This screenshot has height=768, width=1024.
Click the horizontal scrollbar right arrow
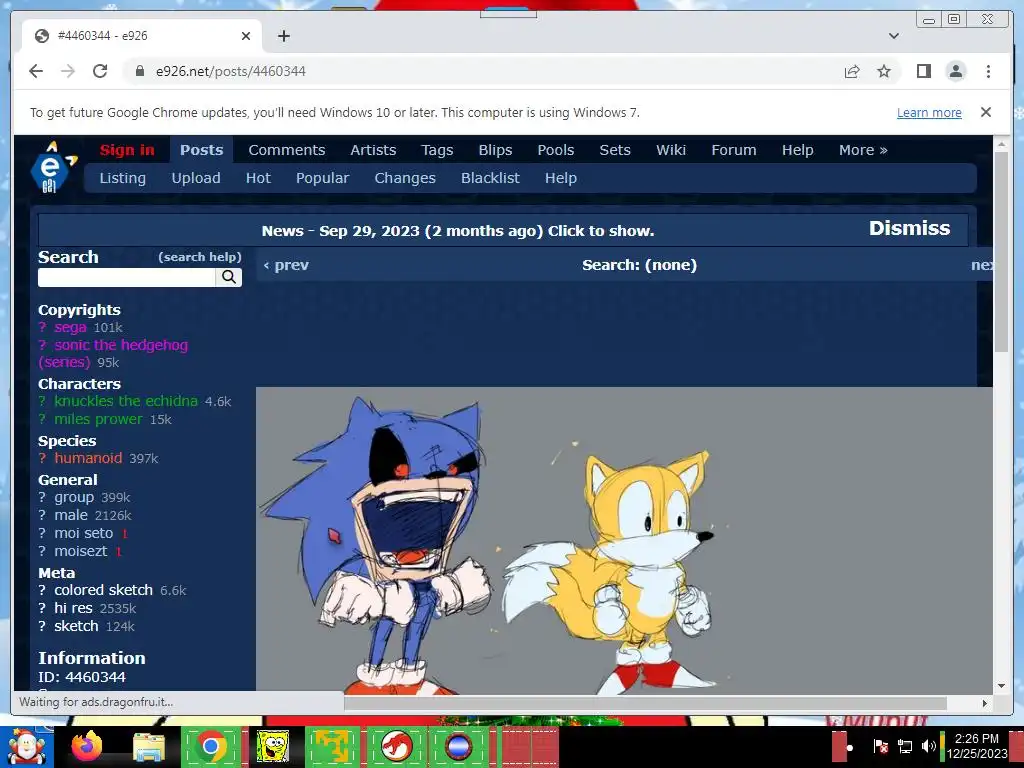click(985, 703)
